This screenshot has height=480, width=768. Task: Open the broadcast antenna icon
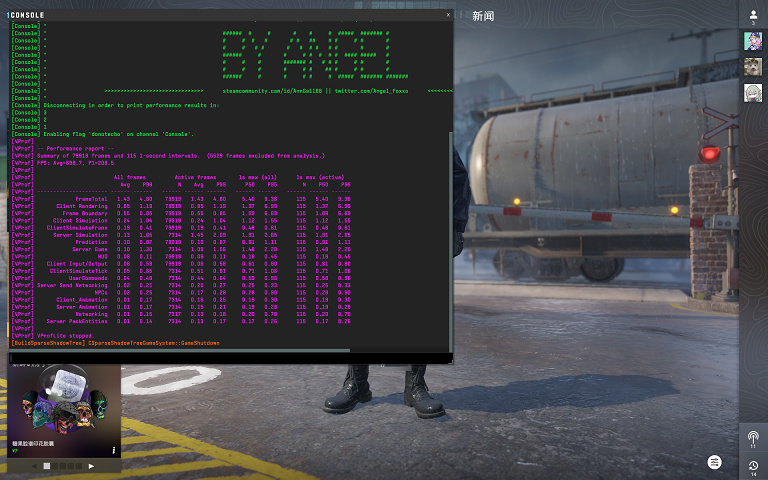[753, 438]
